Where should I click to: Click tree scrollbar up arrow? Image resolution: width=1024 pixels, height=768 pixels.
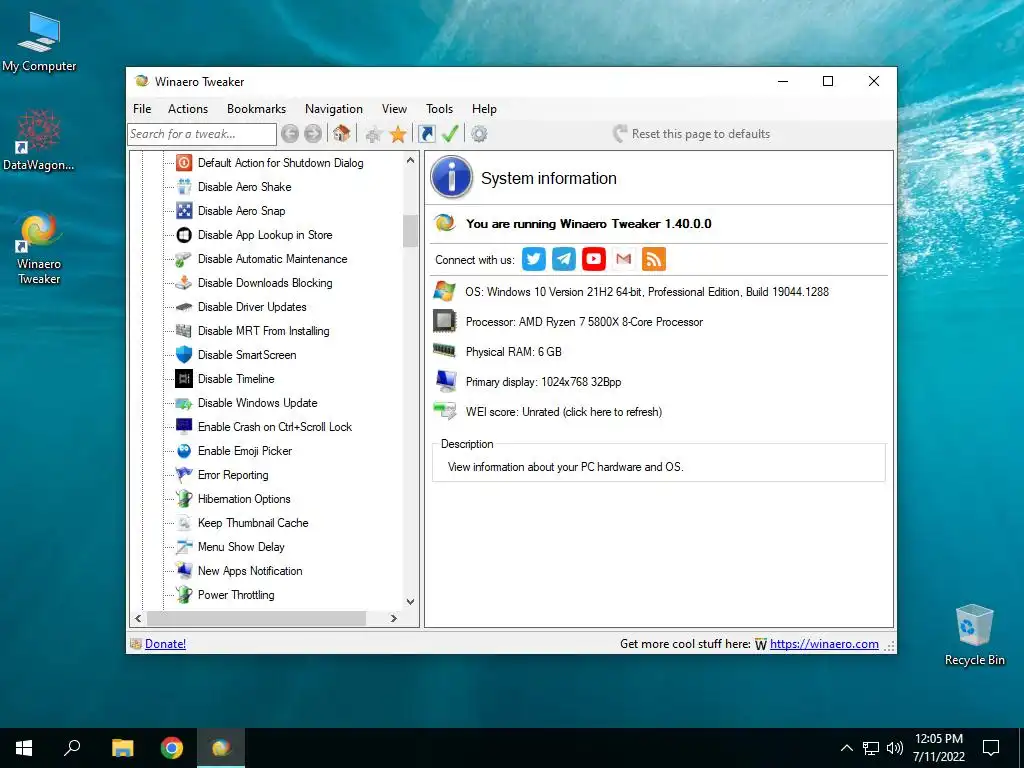[410, 160]
